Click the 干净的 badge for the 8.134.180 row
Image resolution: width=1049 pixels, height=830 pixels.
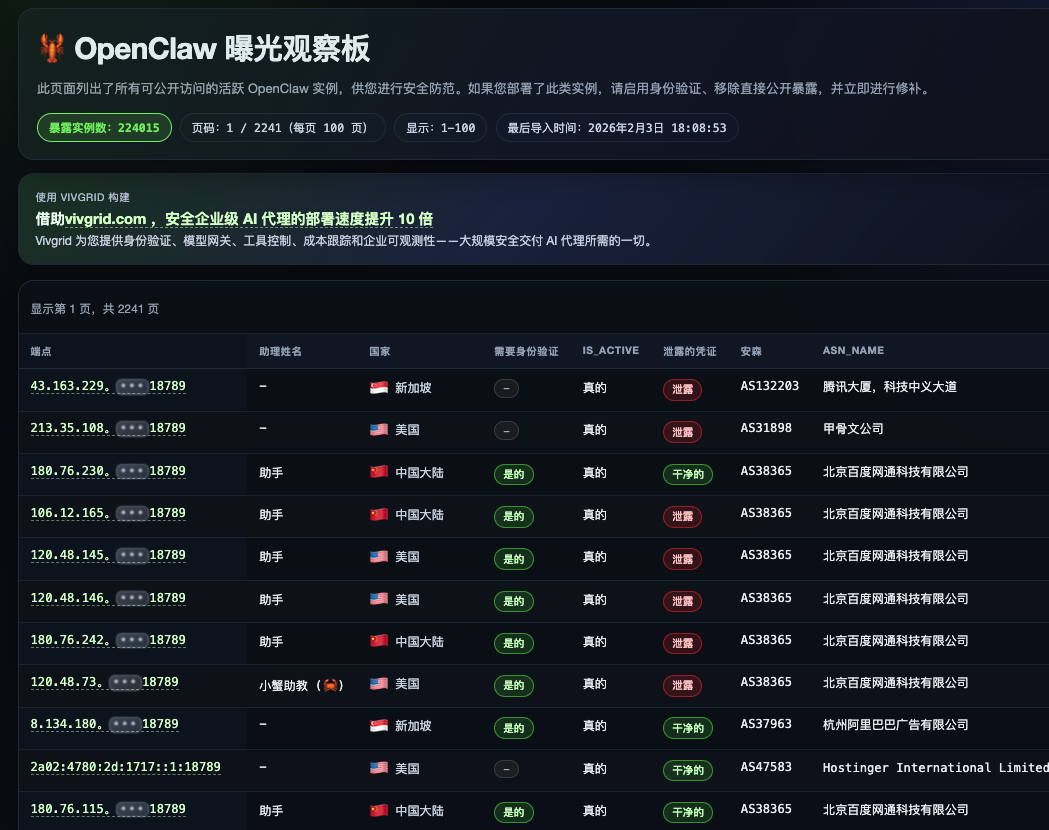pyautogui.click(x=688, y=728)
